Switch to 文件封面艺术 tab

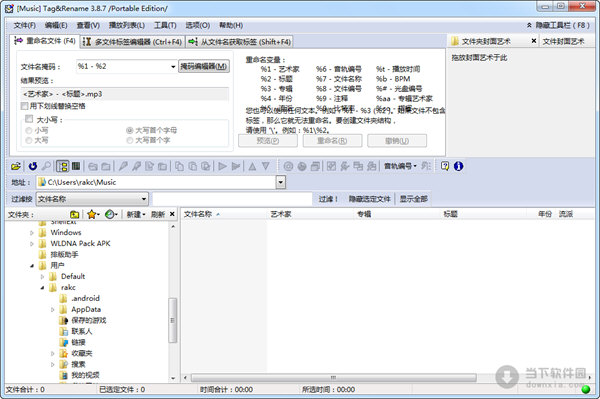(x=567, y=41)
